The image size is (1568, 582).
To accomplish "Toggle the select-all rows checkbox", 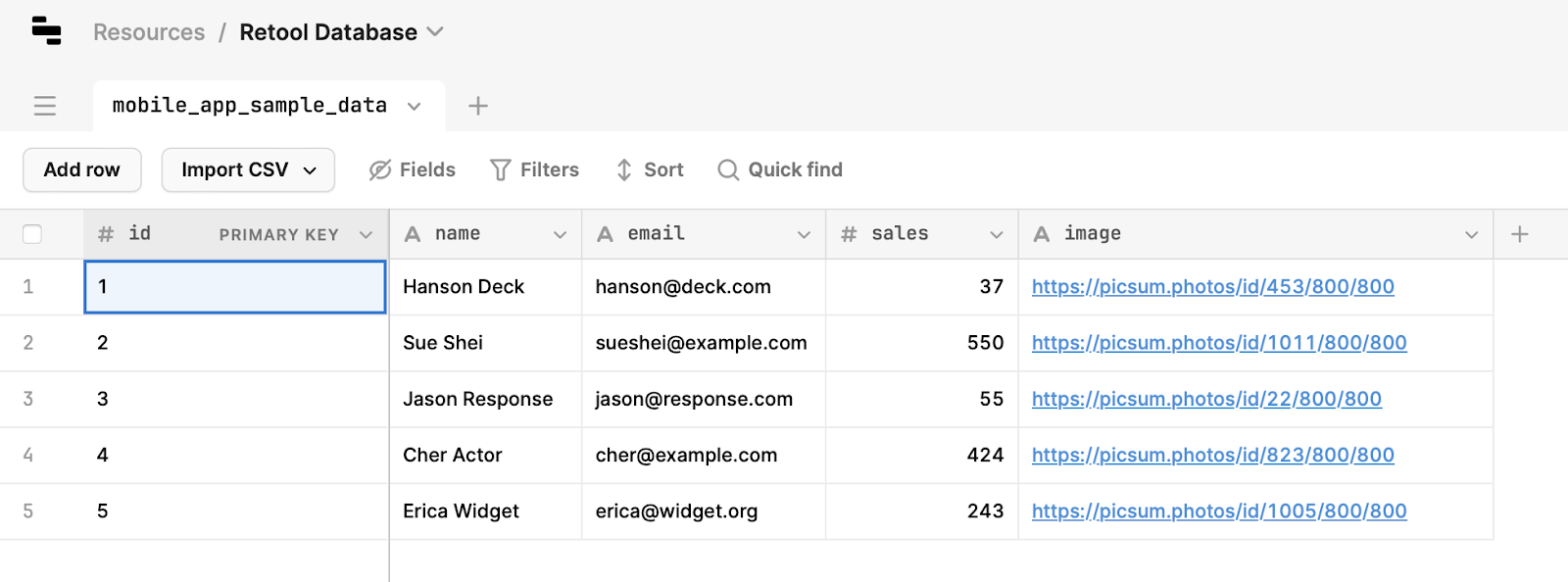I will click(32, 234).
